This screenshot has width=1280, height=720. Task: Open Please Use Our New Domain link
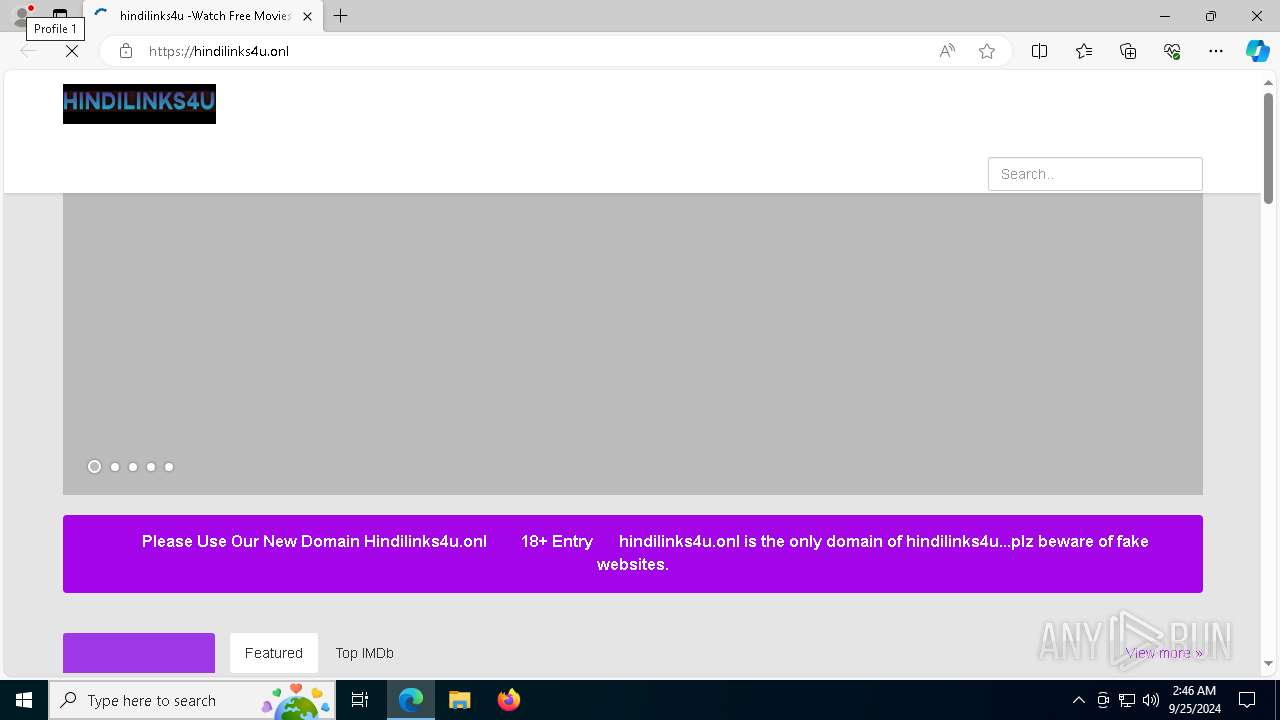314,541
